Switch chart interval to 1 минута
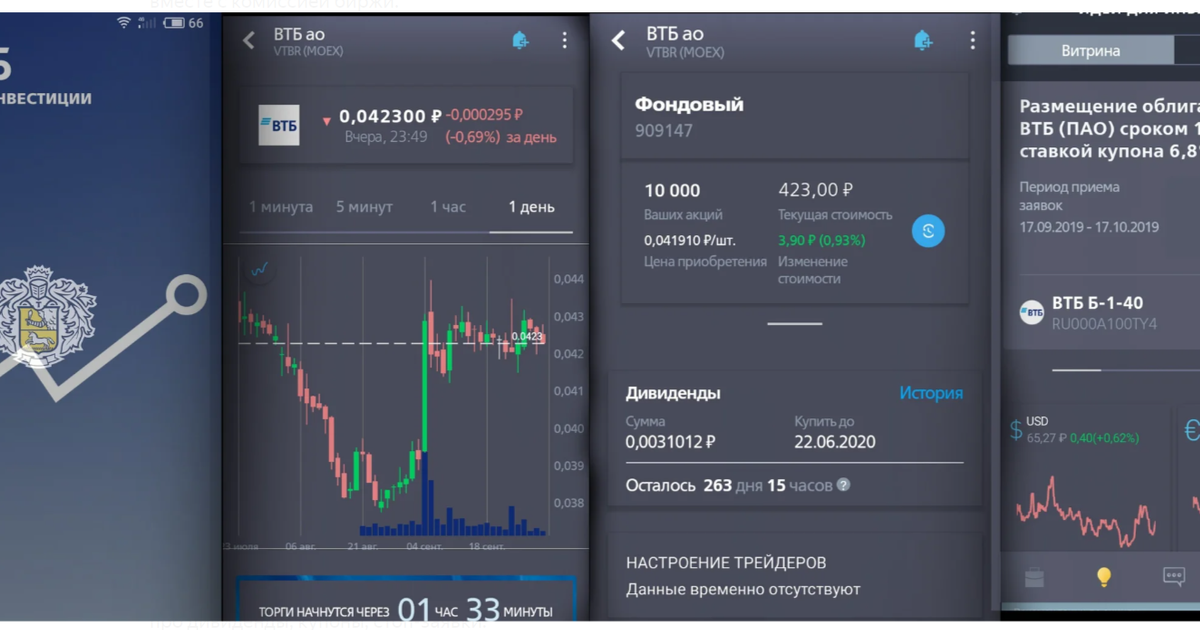 pos(281,207)
